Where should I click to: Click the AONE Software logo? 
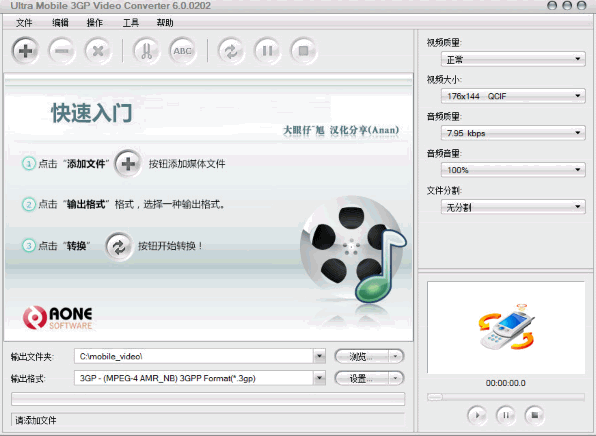click(x=58, y=318)
